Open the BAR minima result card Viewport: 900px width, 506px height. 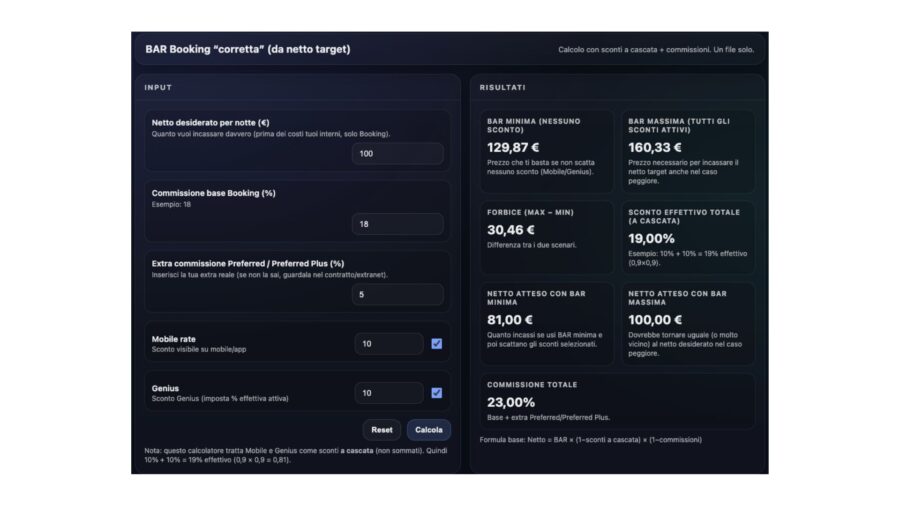point(546,151)
